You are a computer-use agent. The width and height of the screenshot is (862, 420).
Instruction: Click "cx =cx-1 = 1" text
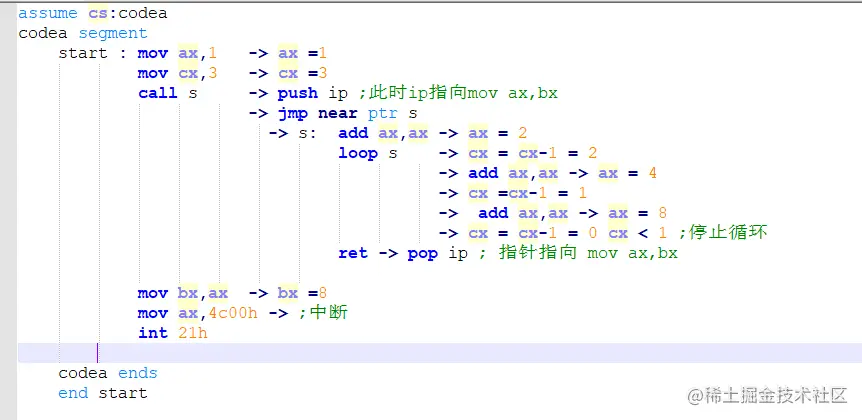[x=528, y=194]
